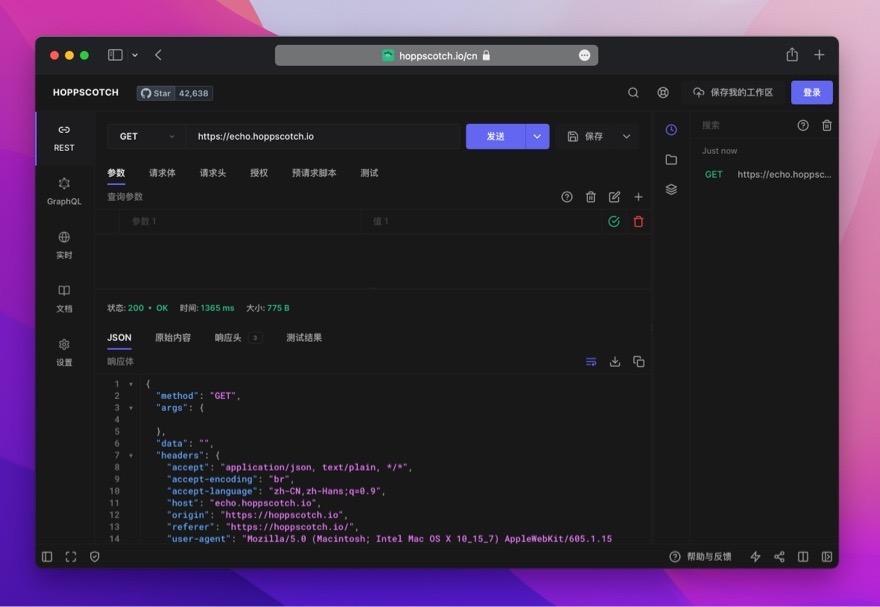The width and height of the screenshot is (880, 607).
Task: Click the 发送 send button
Action: point(496,136)
